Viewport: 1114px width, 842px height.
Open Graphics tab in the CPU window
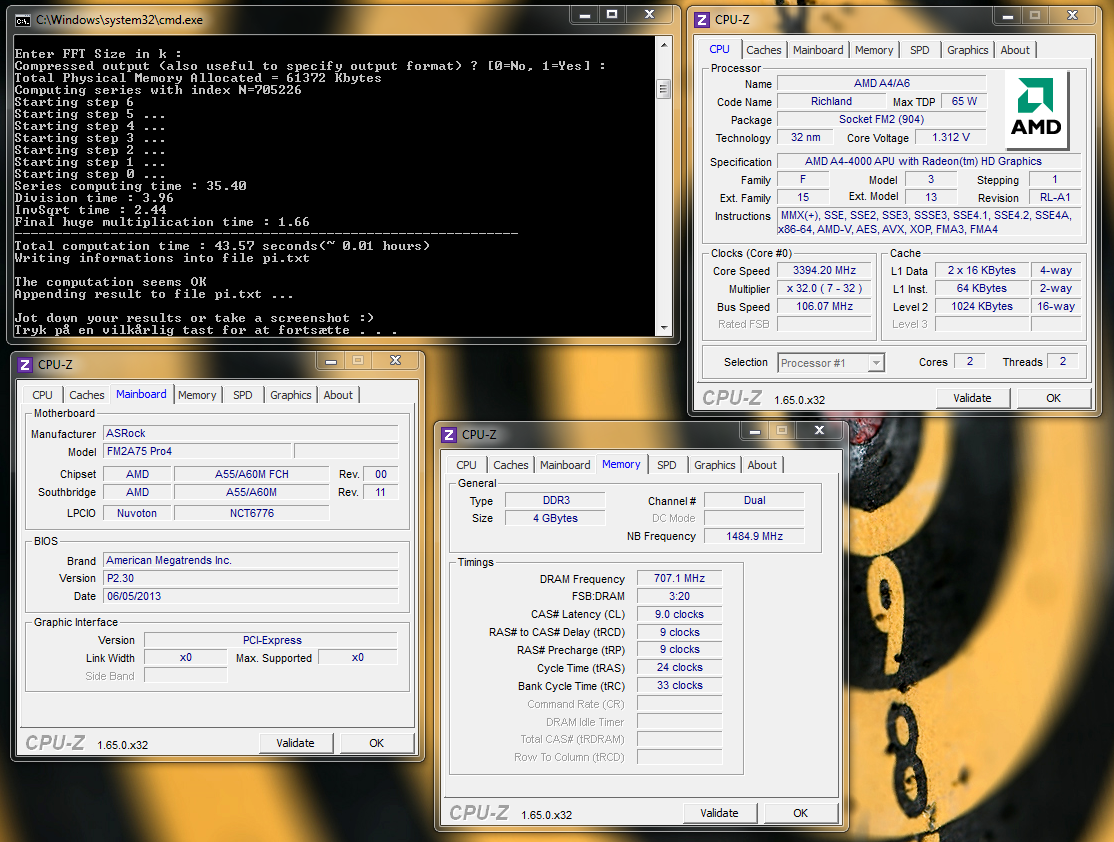[967, 50]
